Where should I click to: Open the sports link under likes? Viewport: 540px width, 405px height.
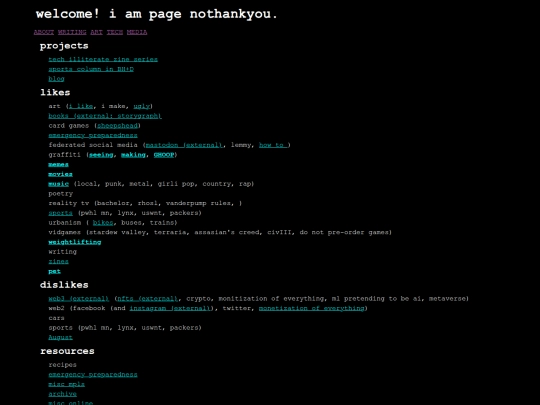click(61, 213)
